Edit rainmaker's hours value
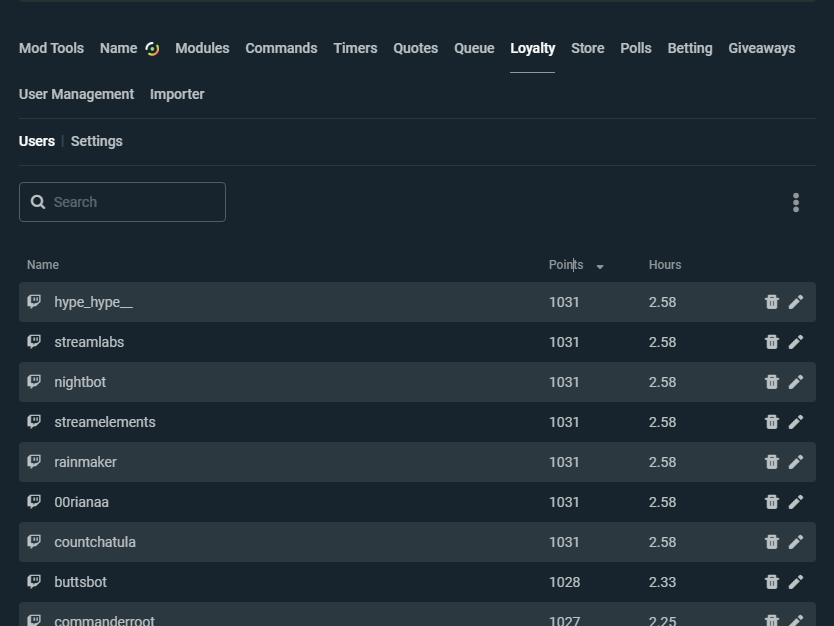 coord(796,461)
